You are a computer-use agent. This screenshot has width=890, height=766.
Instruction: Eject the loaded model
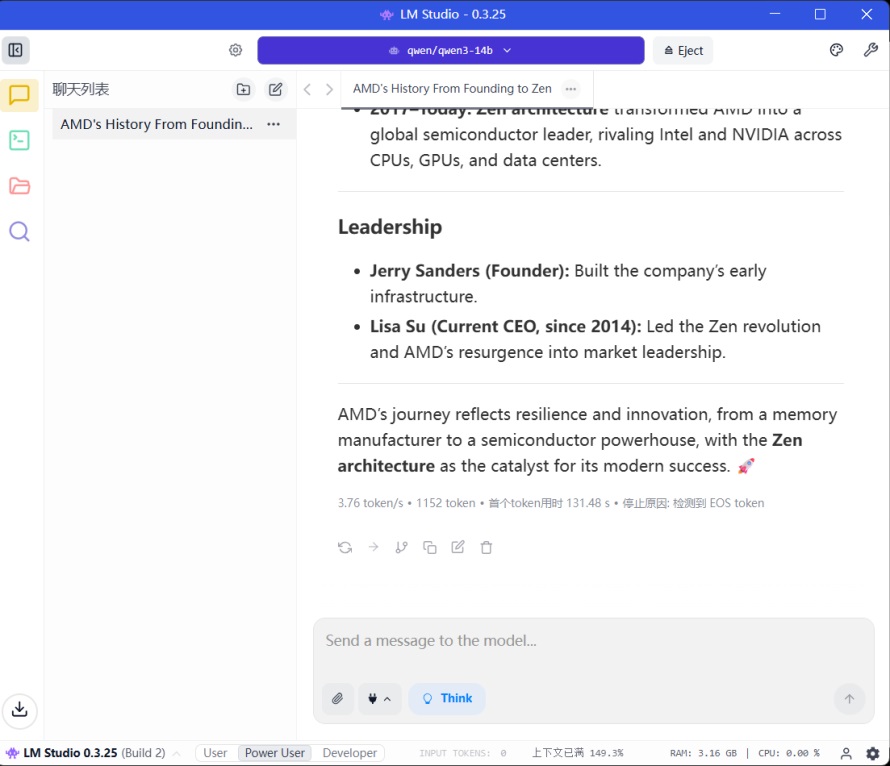pyautogui.click(x=684, y=50)
